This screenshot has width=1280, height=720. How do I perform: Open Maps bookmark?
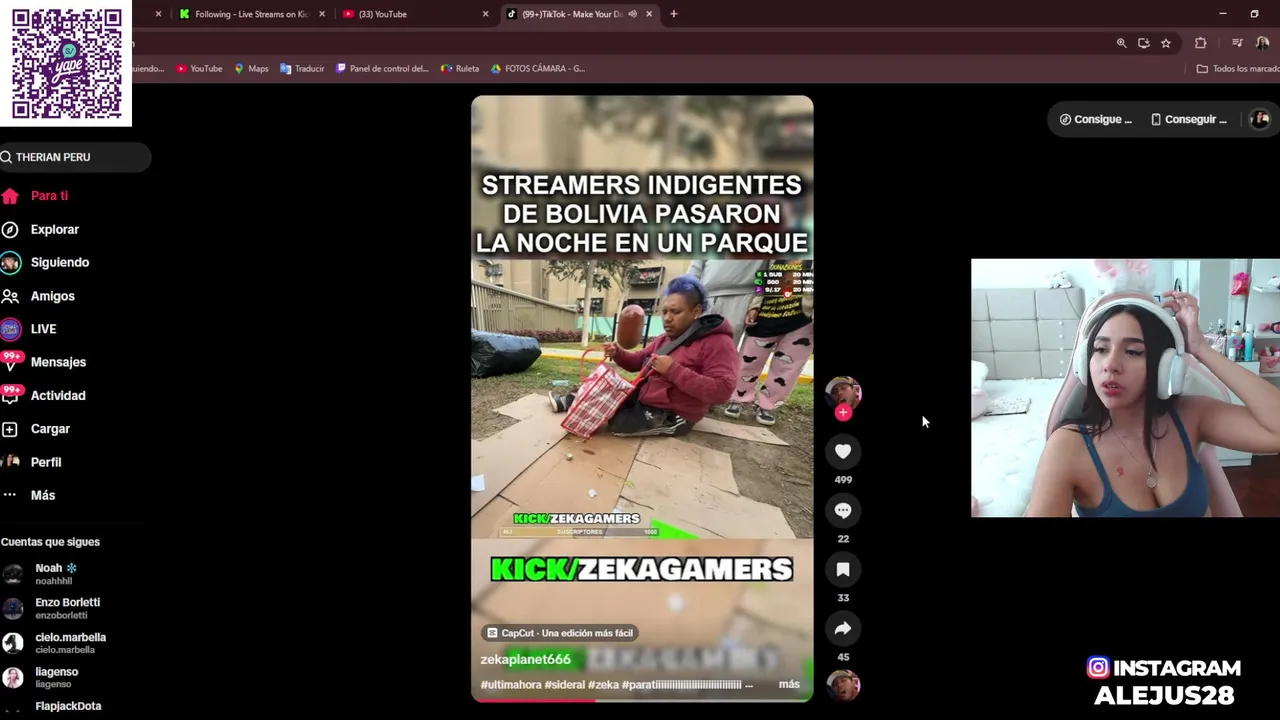click(x=251, y=69)
